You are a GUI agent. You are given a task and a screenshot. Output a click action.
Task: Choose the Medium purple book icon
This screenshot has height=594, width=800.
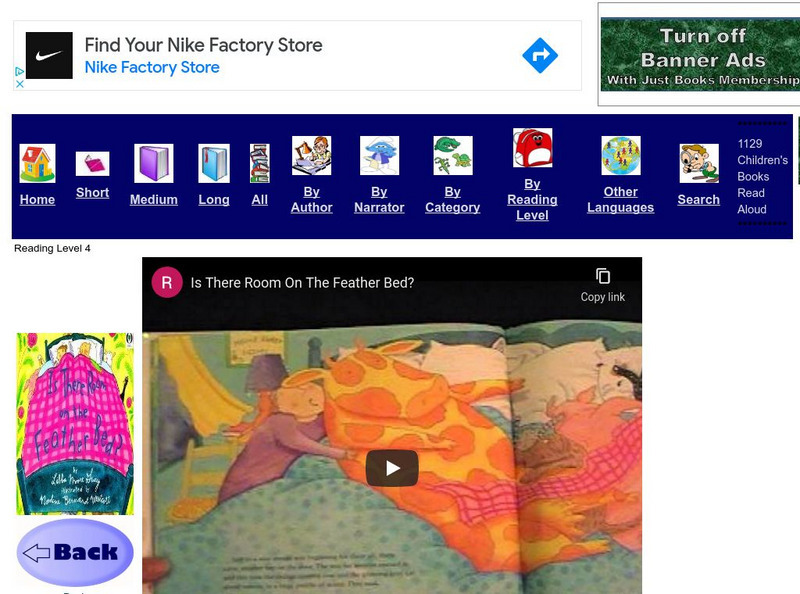pyautogui.click(x=153, y=164)
